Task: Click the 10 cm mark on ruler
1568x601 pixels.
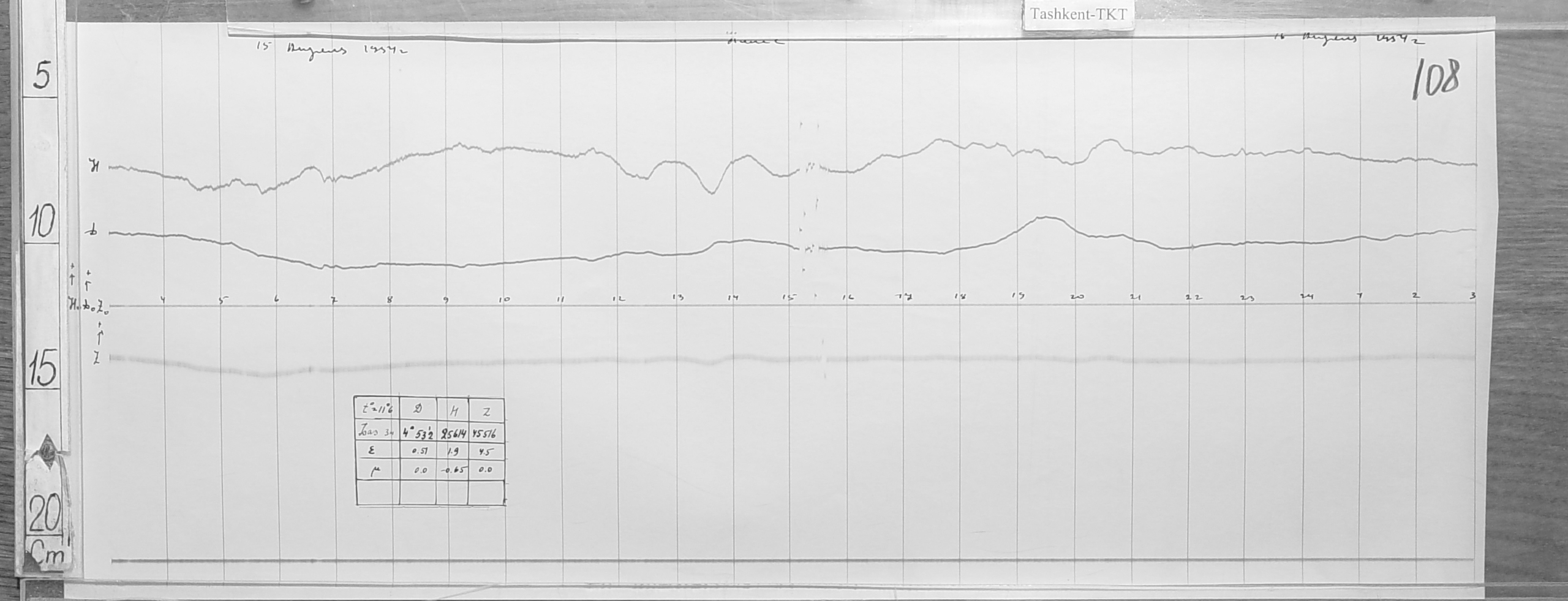Action: tap(40, 222)
